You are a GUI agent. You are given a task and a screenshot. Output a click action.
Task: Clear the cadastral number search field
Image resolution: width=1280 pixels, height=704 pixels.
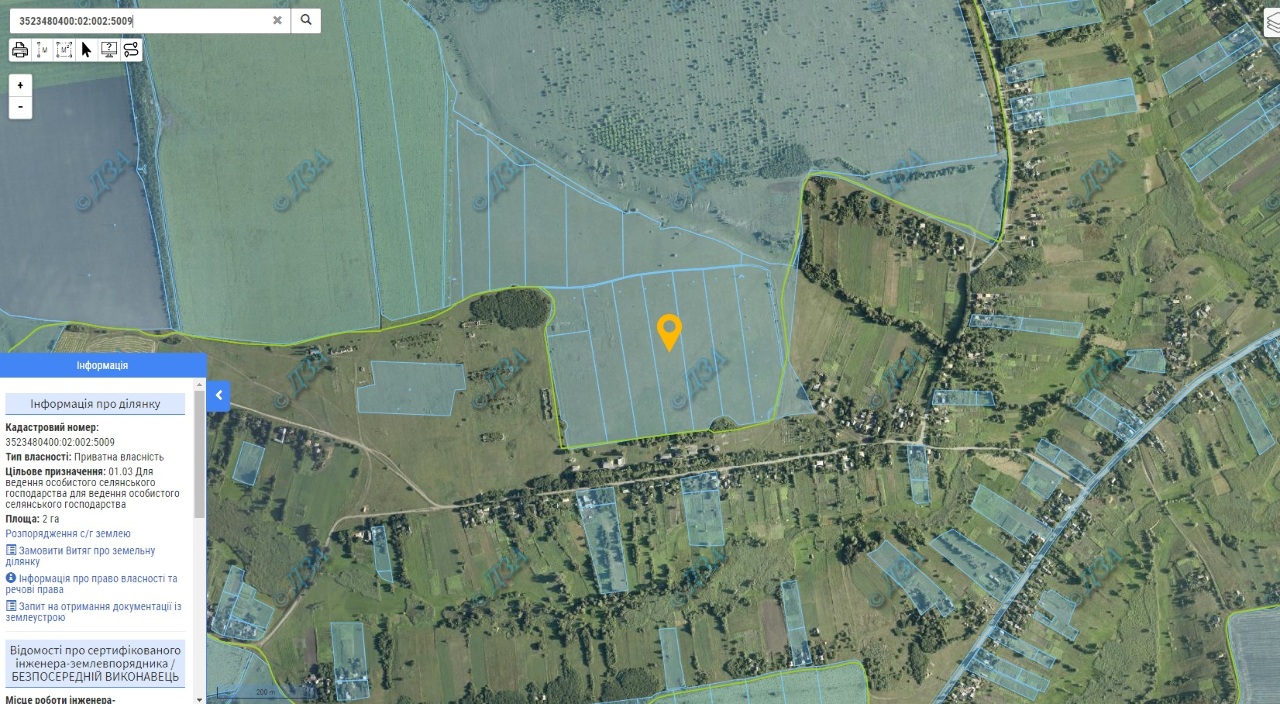click(277, 20)
